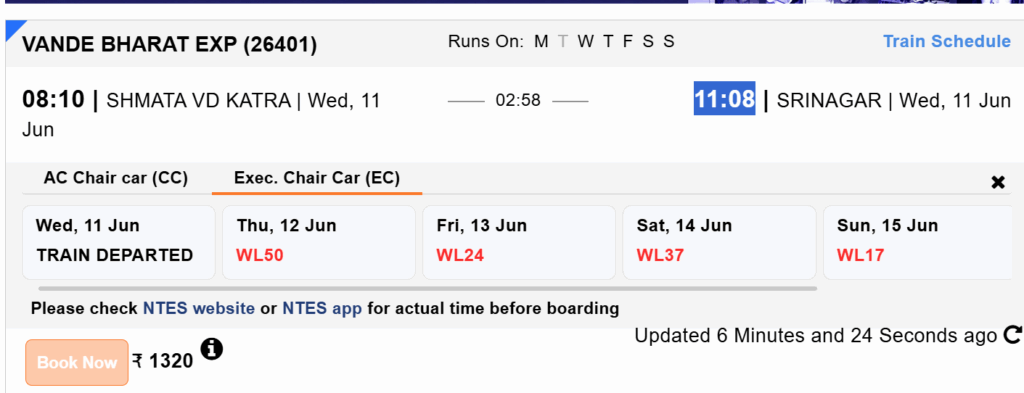The image size is (1024, 393).
Task: Click the Book Now button
Action: click(76, 362)
